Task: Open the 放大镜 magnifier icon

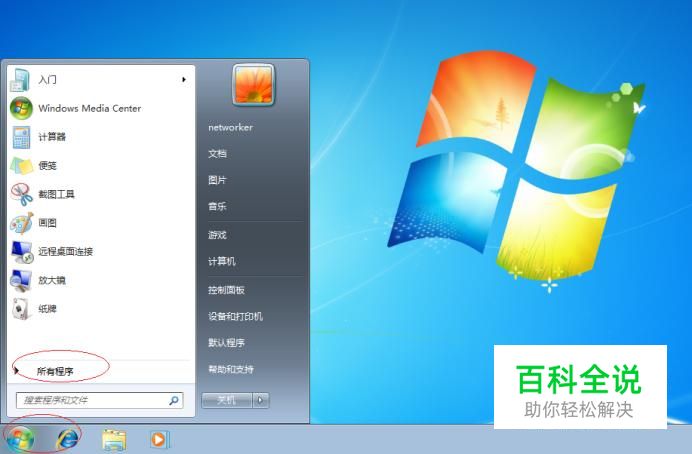Action: [21, 281]
